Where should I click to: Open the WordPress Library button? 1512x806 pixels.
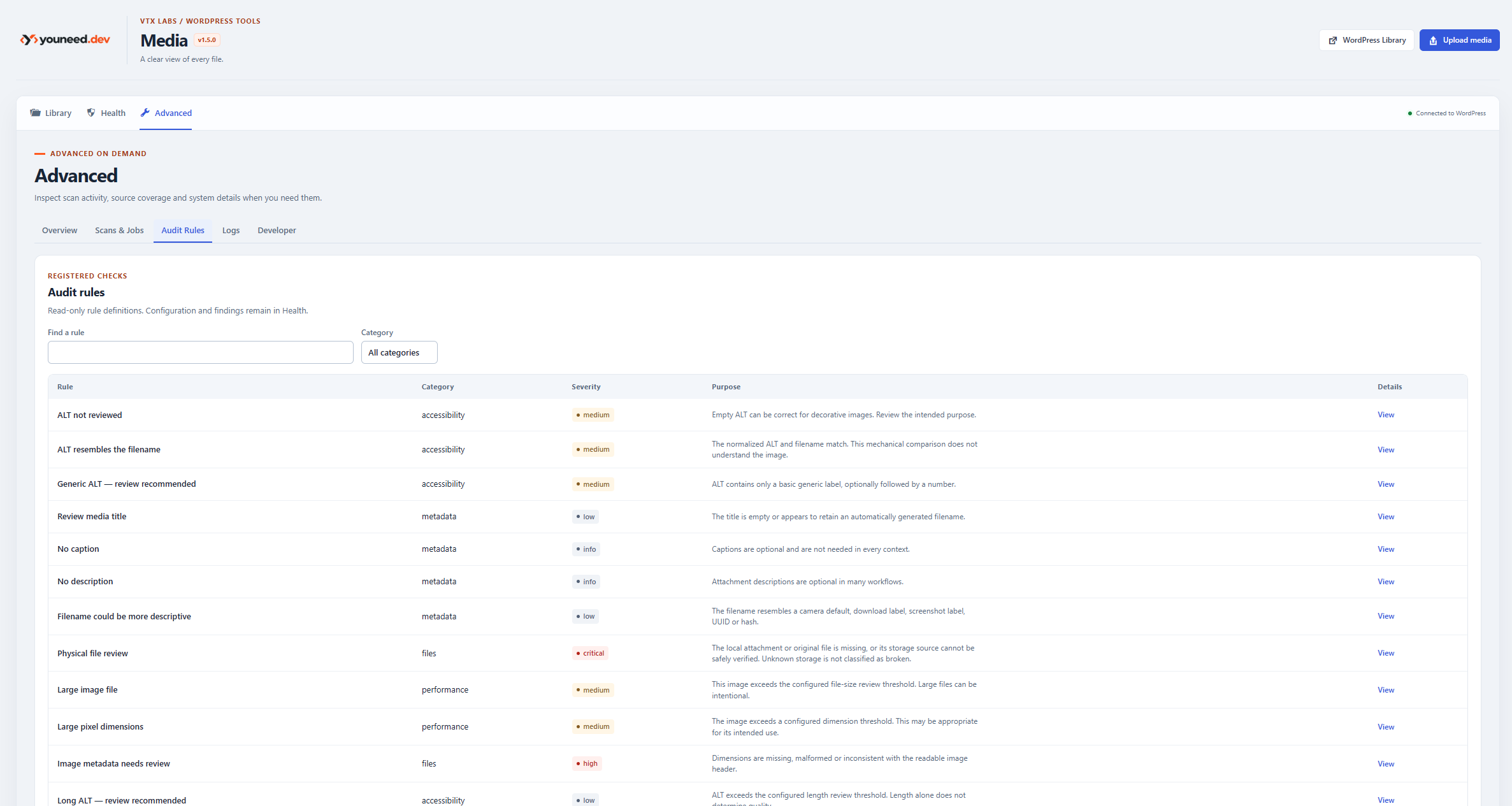pos(1366,40)
